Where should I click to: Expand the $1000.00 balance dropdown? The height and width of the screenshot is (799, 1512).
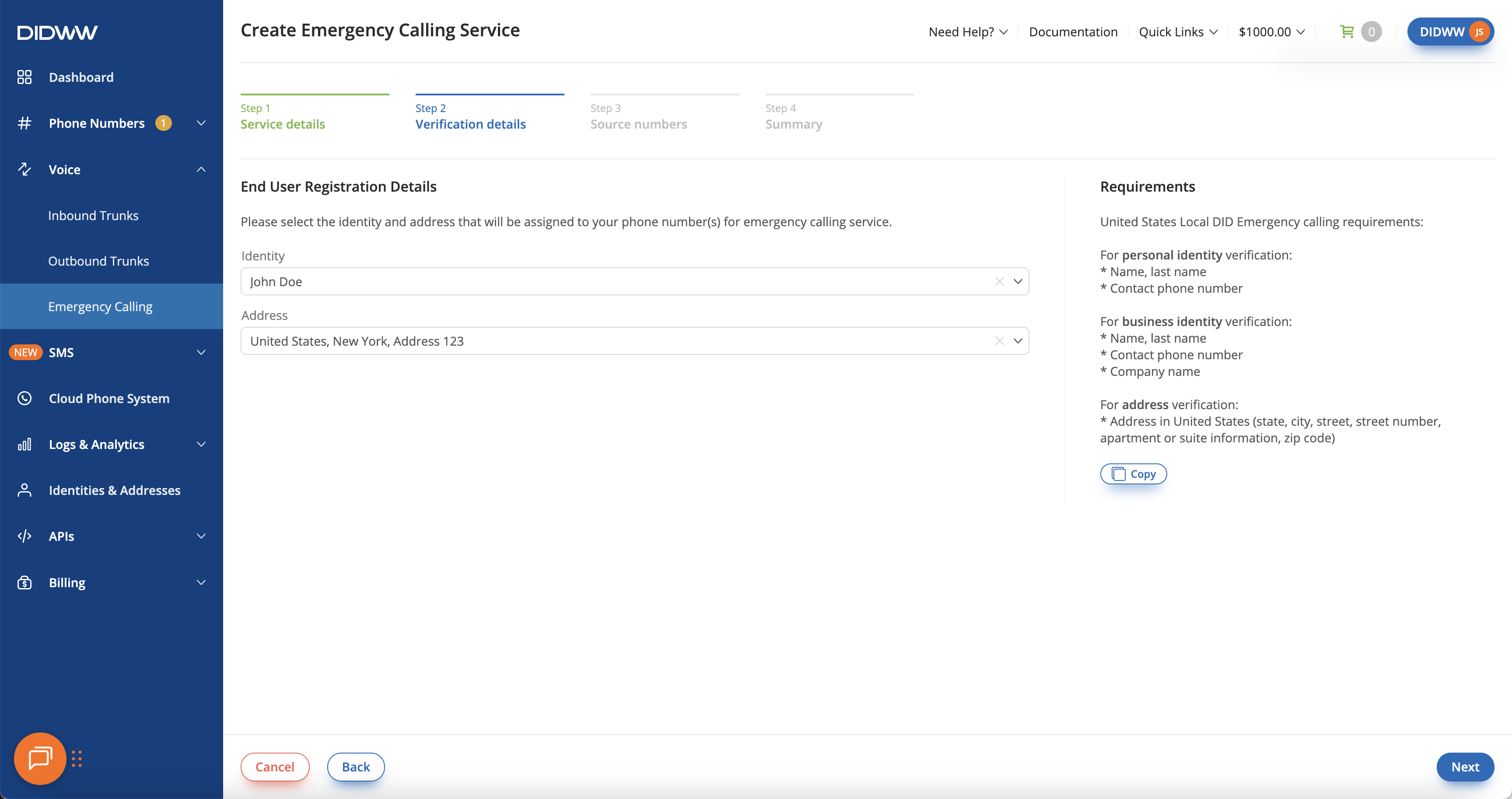pyautogui.click(x=1271, y=32)
